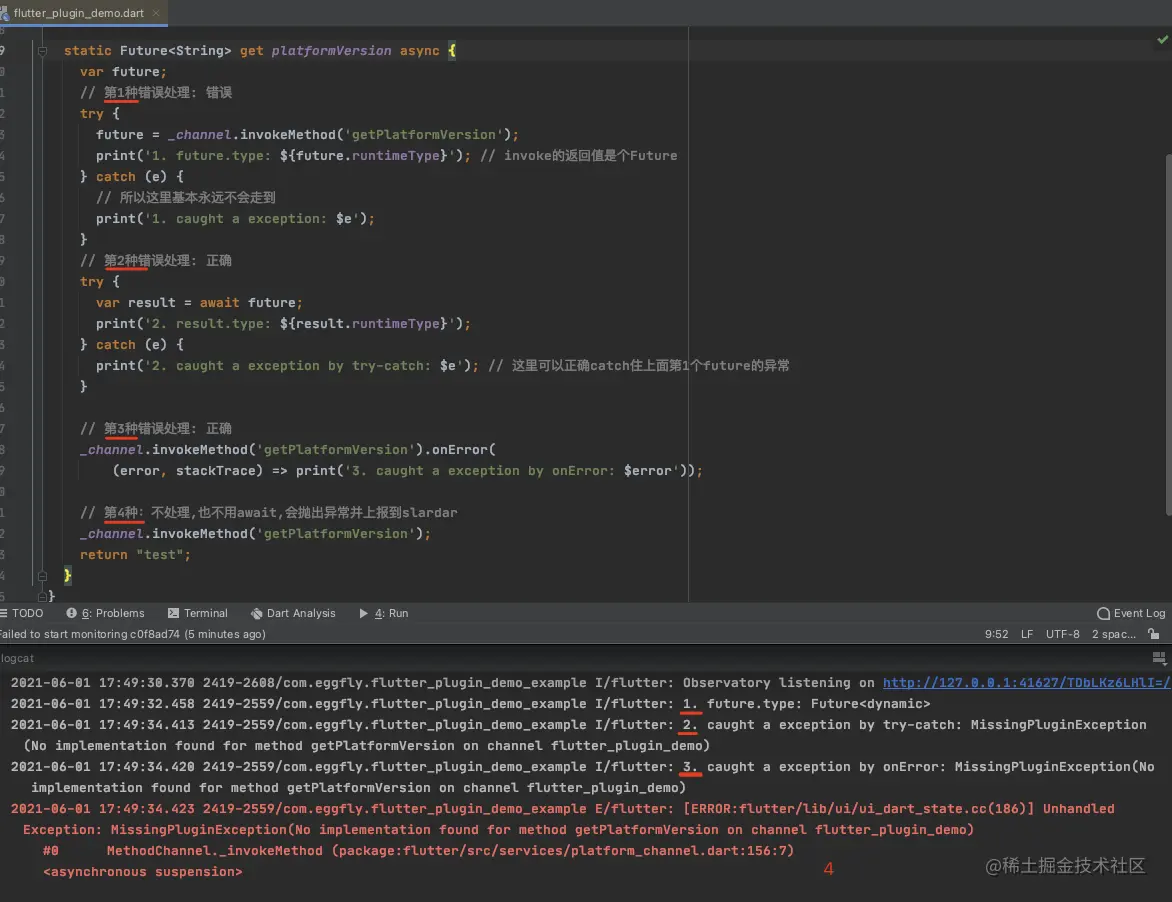Viewport: 1172px width, 902px height.
Task: Click the 第4种 comment mentioning slardar
Action: (268, 513)
